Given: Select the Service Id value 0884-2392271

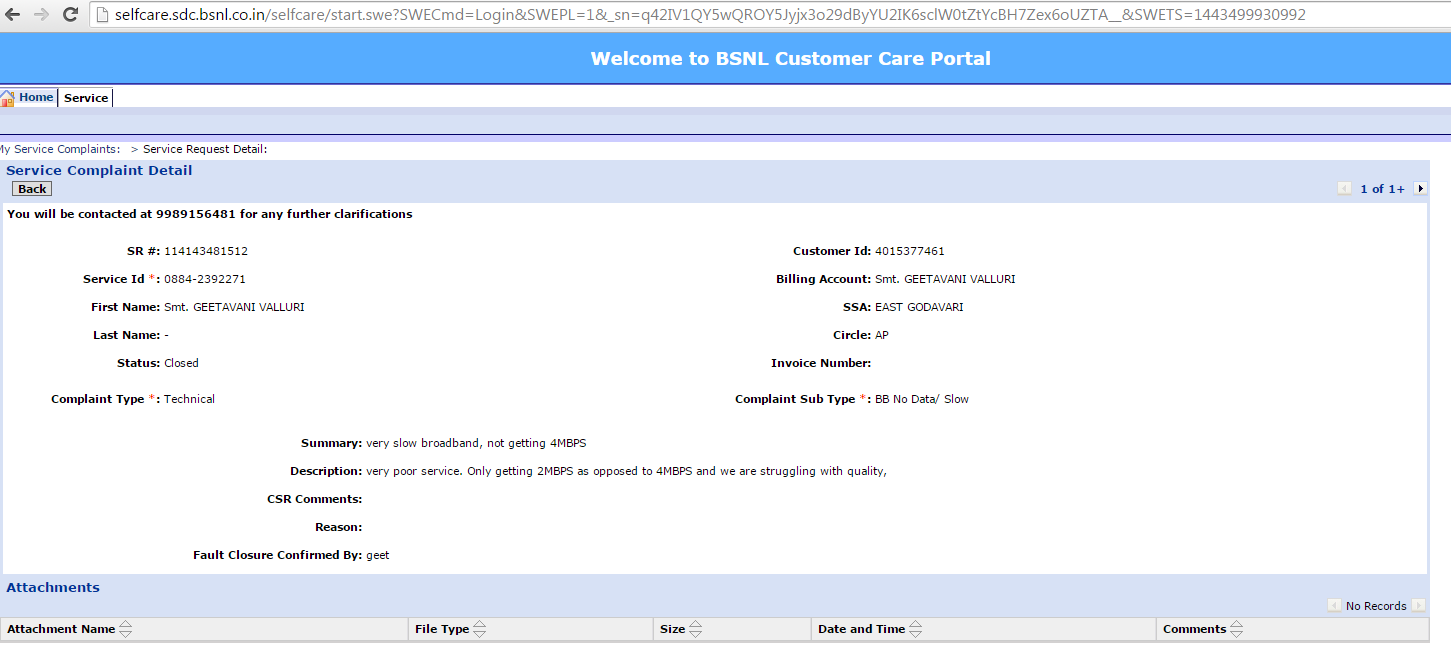Looking at the screenshot, I should click(205, 279).
